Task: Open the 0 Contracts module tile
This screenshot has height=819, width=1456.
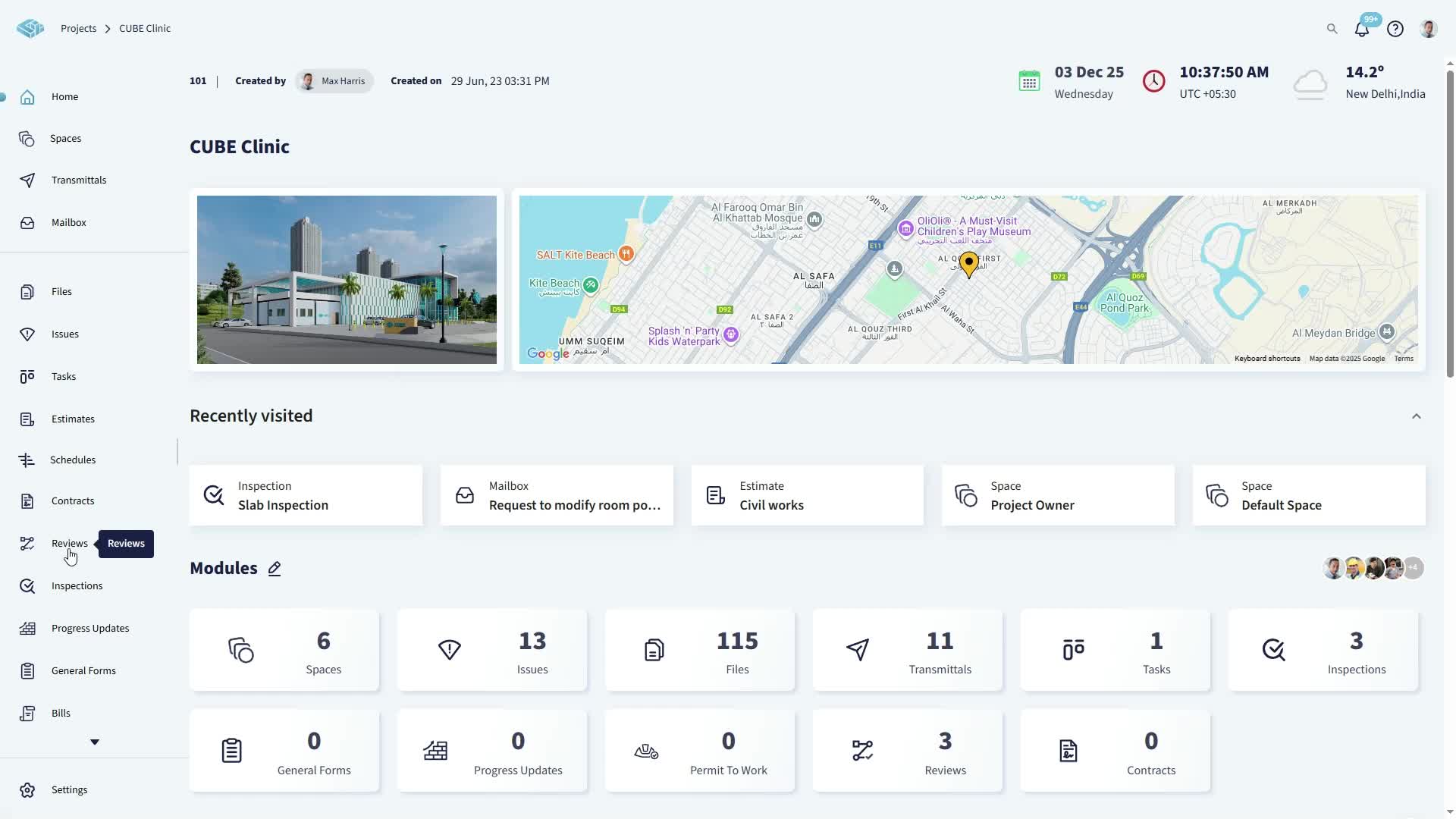Action: (1116, 752)
